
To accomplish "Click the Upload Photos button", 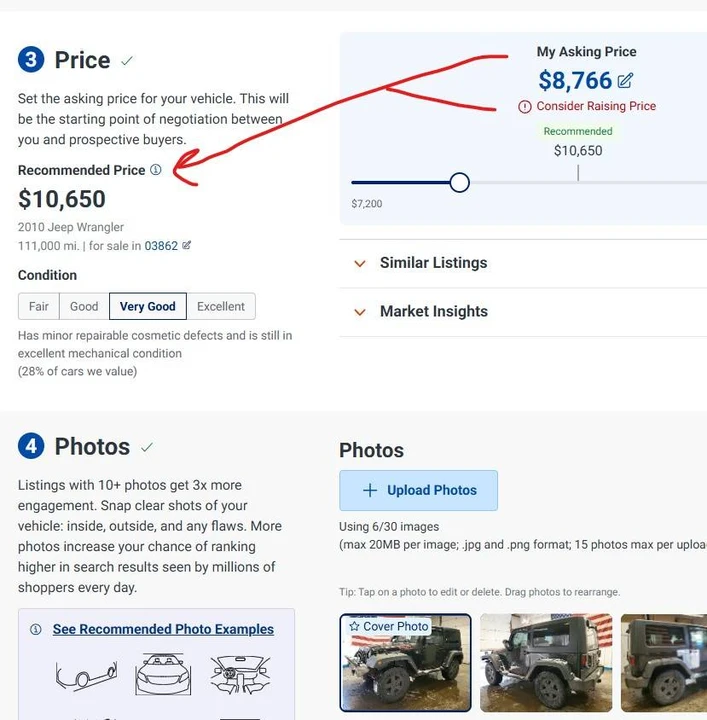I will click(x=418, y=490).
